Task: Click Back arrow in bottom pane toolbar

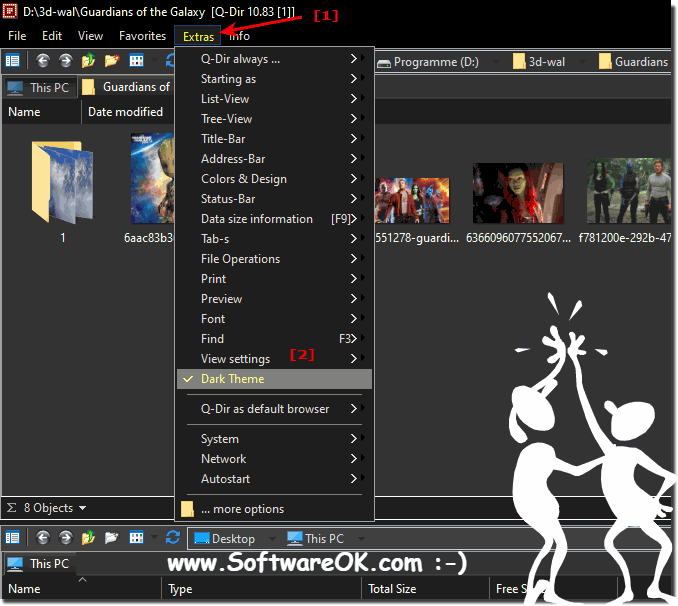Action: point(42,538)
